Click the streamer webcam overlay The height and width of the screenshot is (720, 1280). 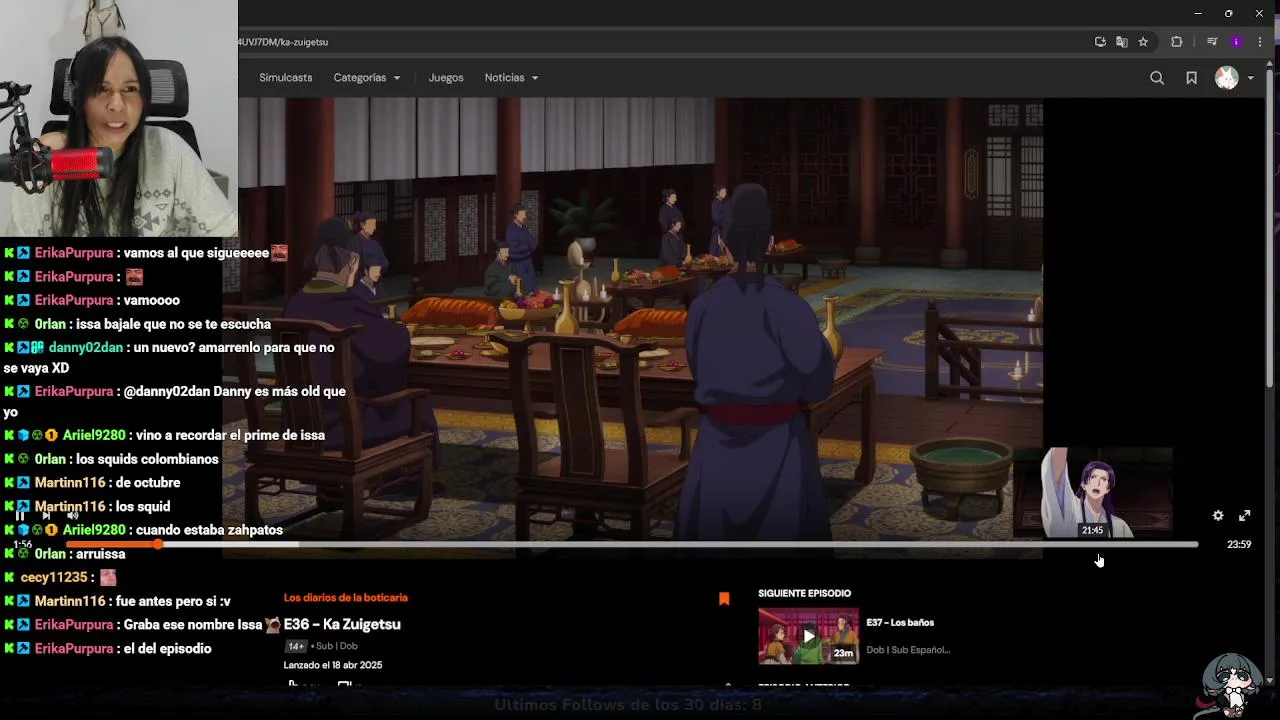[x=119, y=118]
